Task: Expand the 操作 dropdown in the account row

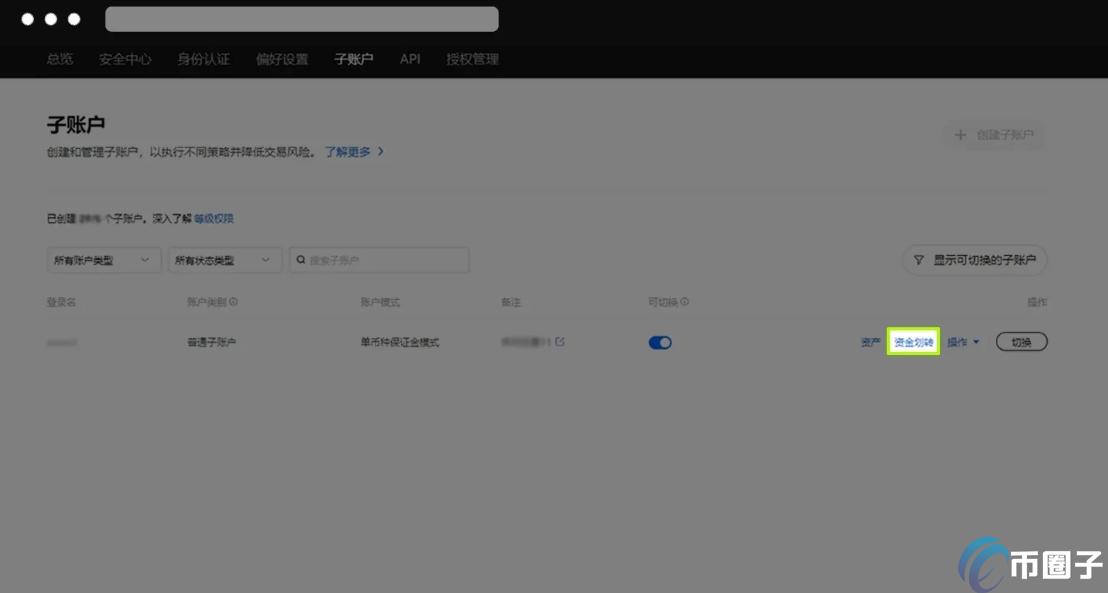Action: [x=961, y=341]
